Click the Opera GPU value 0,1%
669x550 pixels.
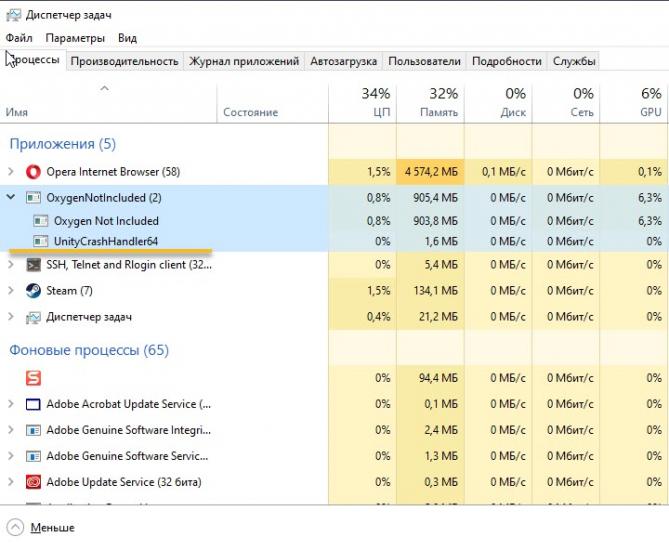pos(650,172)
